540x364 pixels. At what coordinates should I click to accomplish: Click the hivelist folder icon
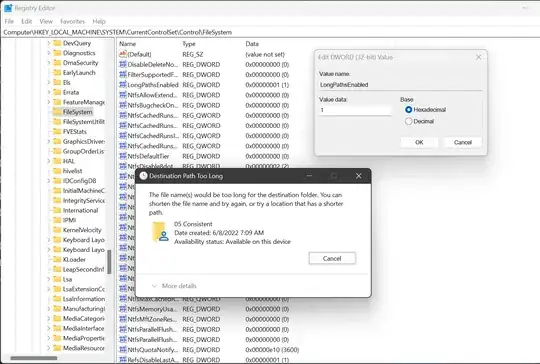coord(57,171)
